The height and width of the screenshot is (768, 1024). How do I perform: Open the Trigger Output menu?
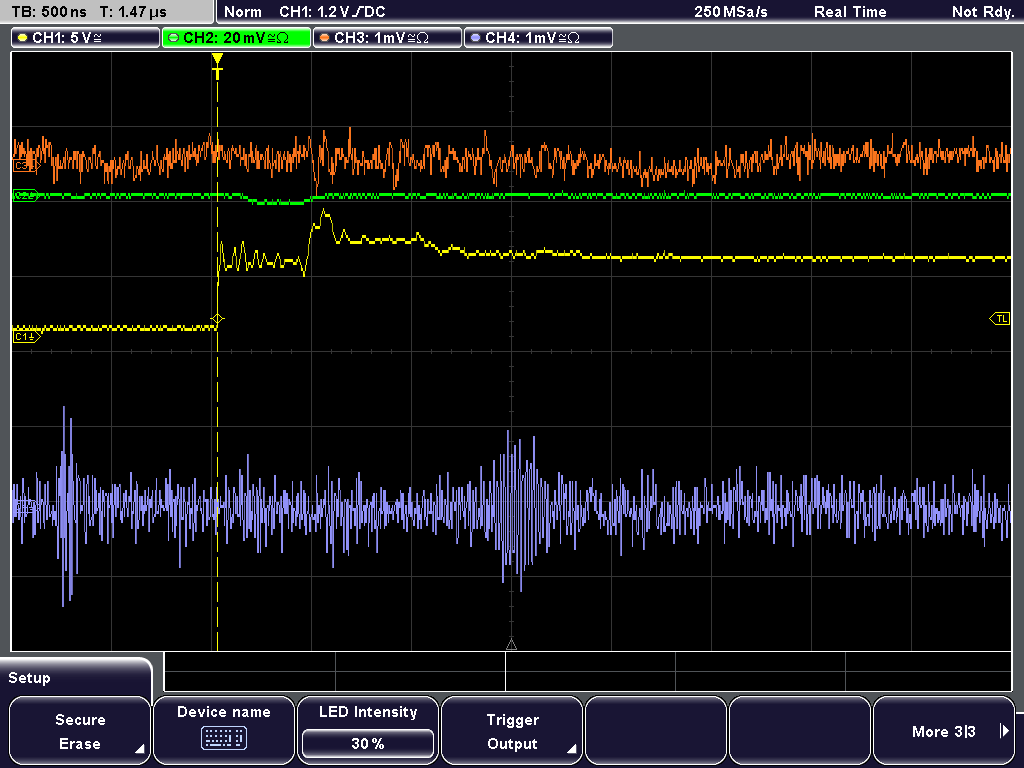click(512, 731)
